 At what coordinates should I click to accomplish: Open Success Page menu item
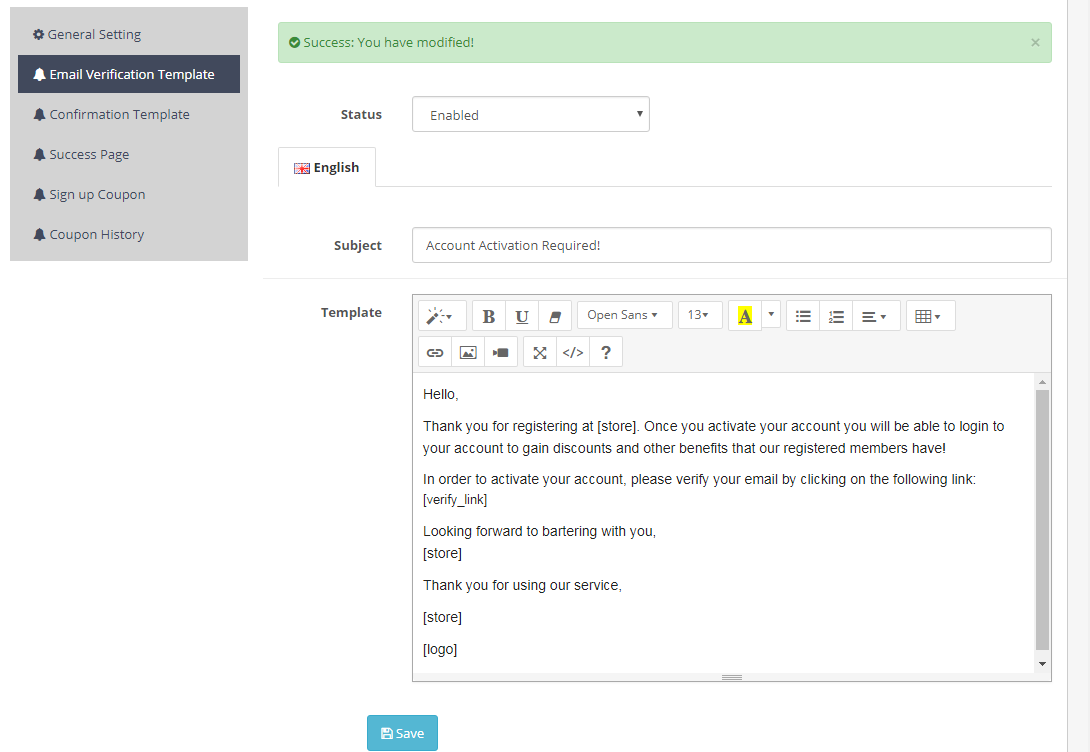129,154
